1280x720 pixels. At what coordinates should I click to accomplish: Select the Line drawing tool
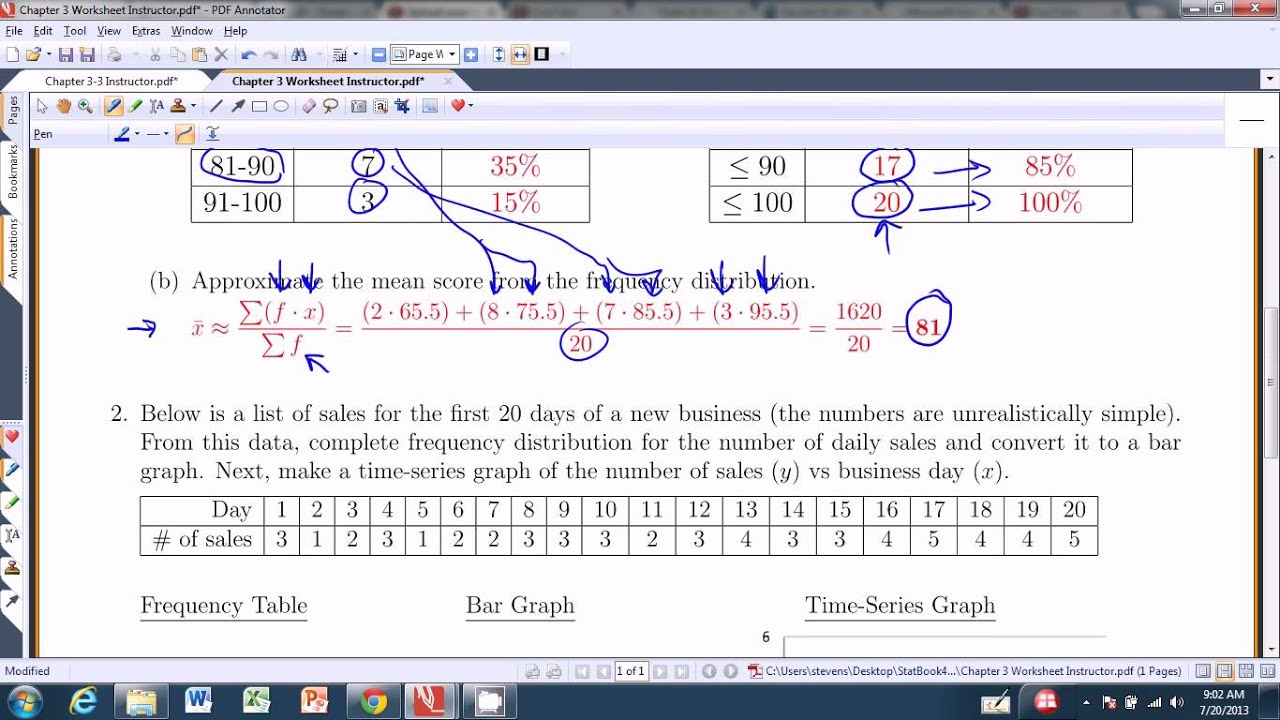click(216, 106)
